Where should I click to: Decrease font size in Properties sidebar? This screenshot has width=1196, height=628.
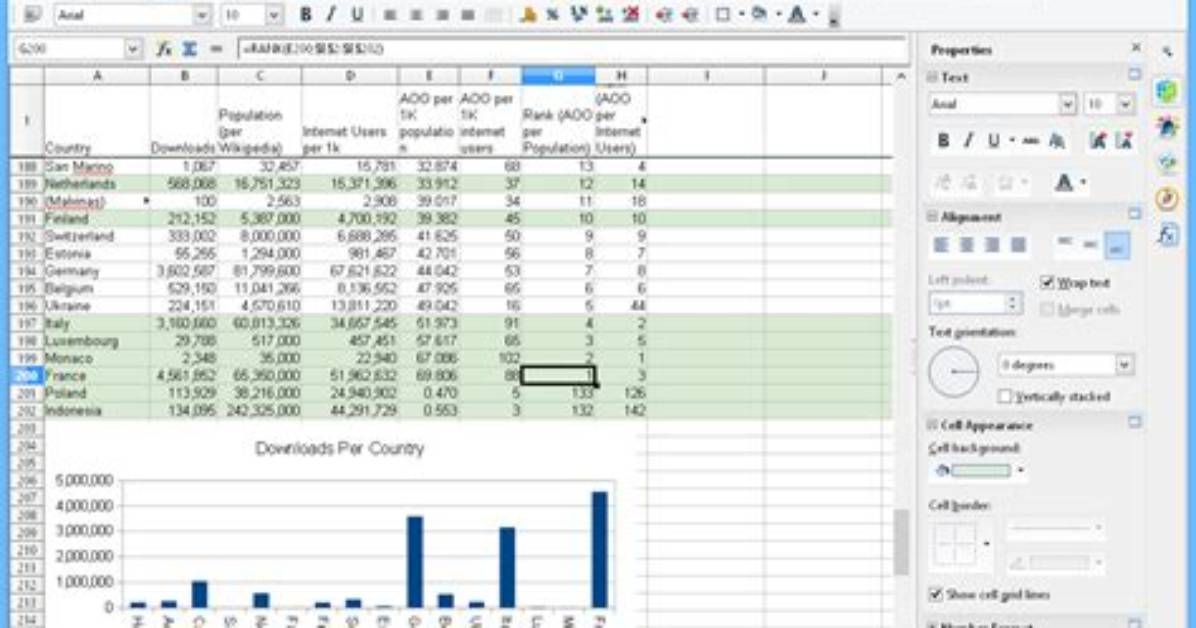point(1124,140)
